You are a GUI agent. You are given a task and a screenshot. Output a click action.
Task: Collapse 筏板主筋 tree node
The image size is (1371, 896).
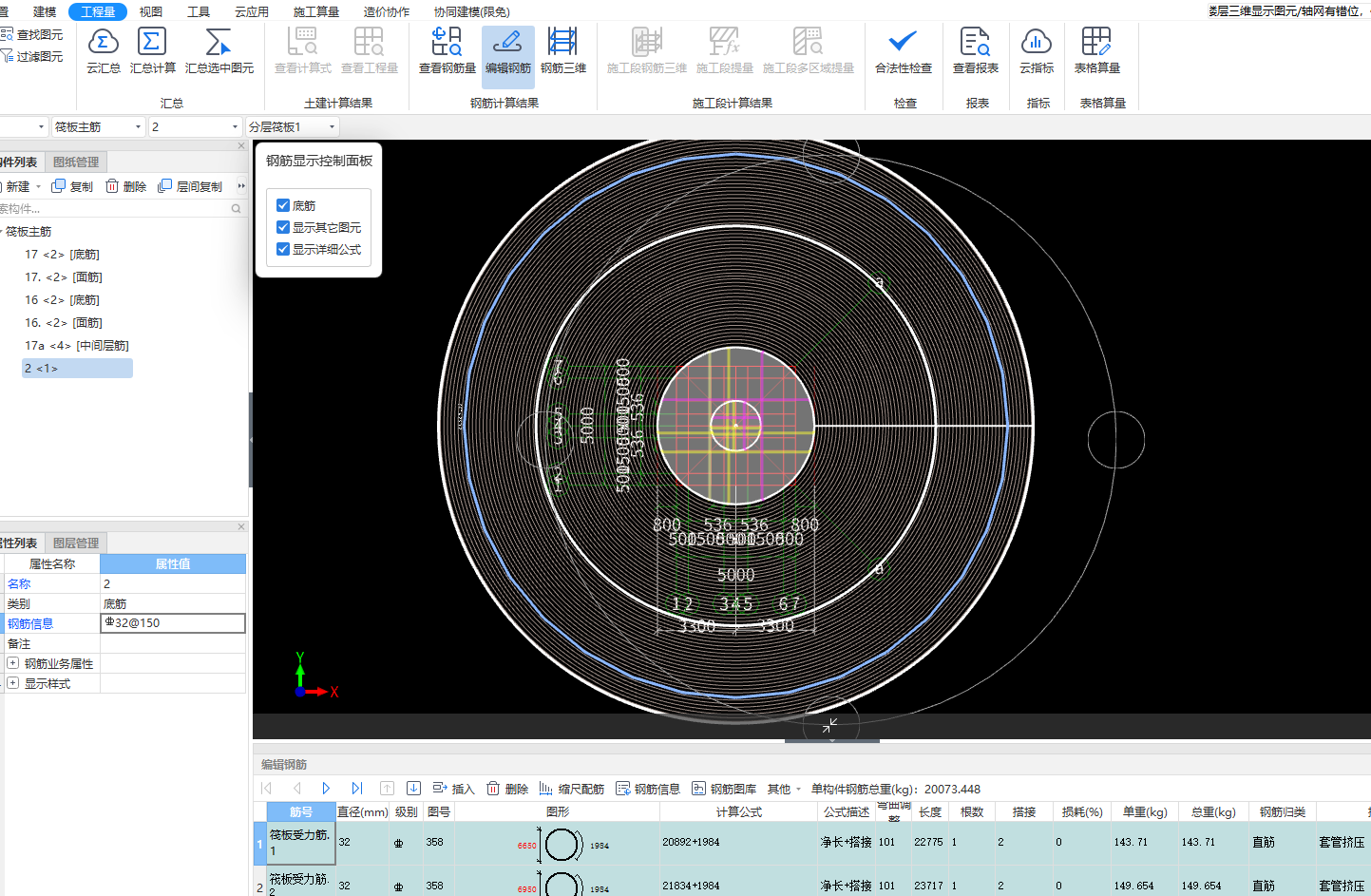2,232
